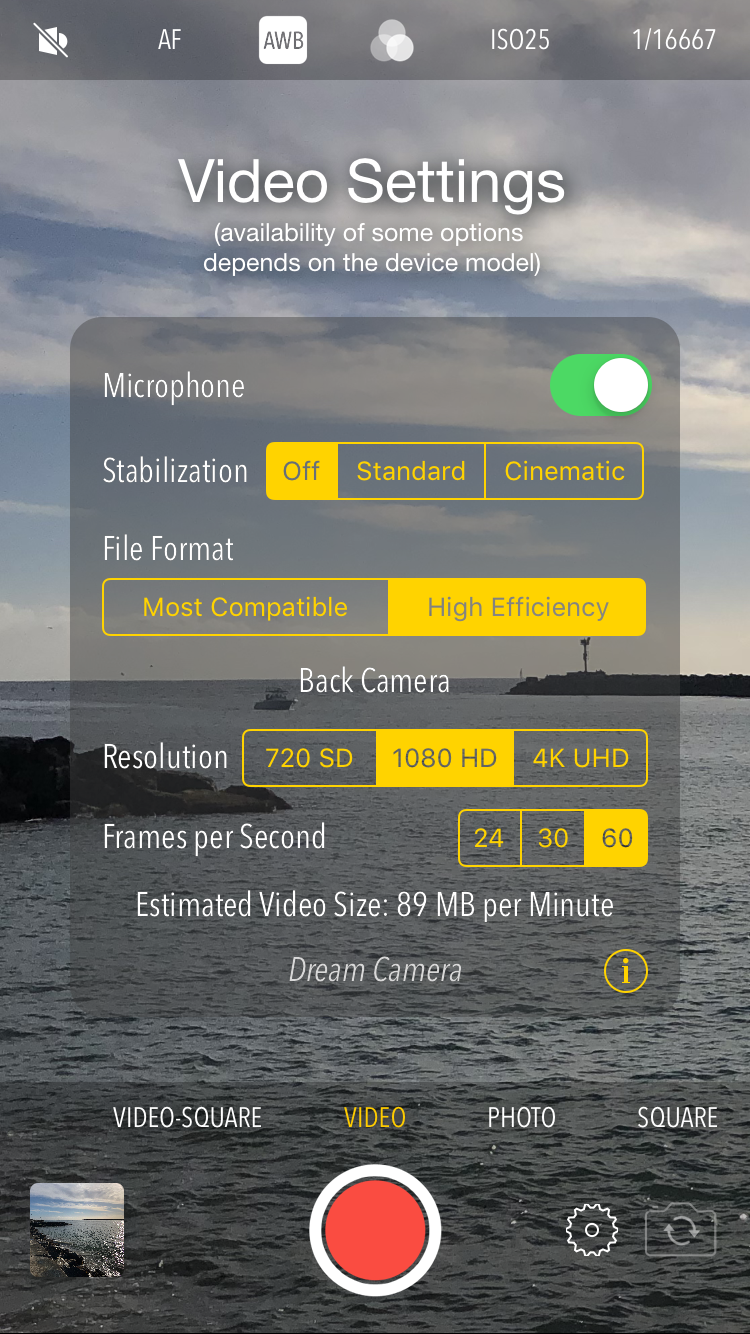750x1334 pixels.
Task: Open the last captured photo thumbnail
Action: [77, 1230]
